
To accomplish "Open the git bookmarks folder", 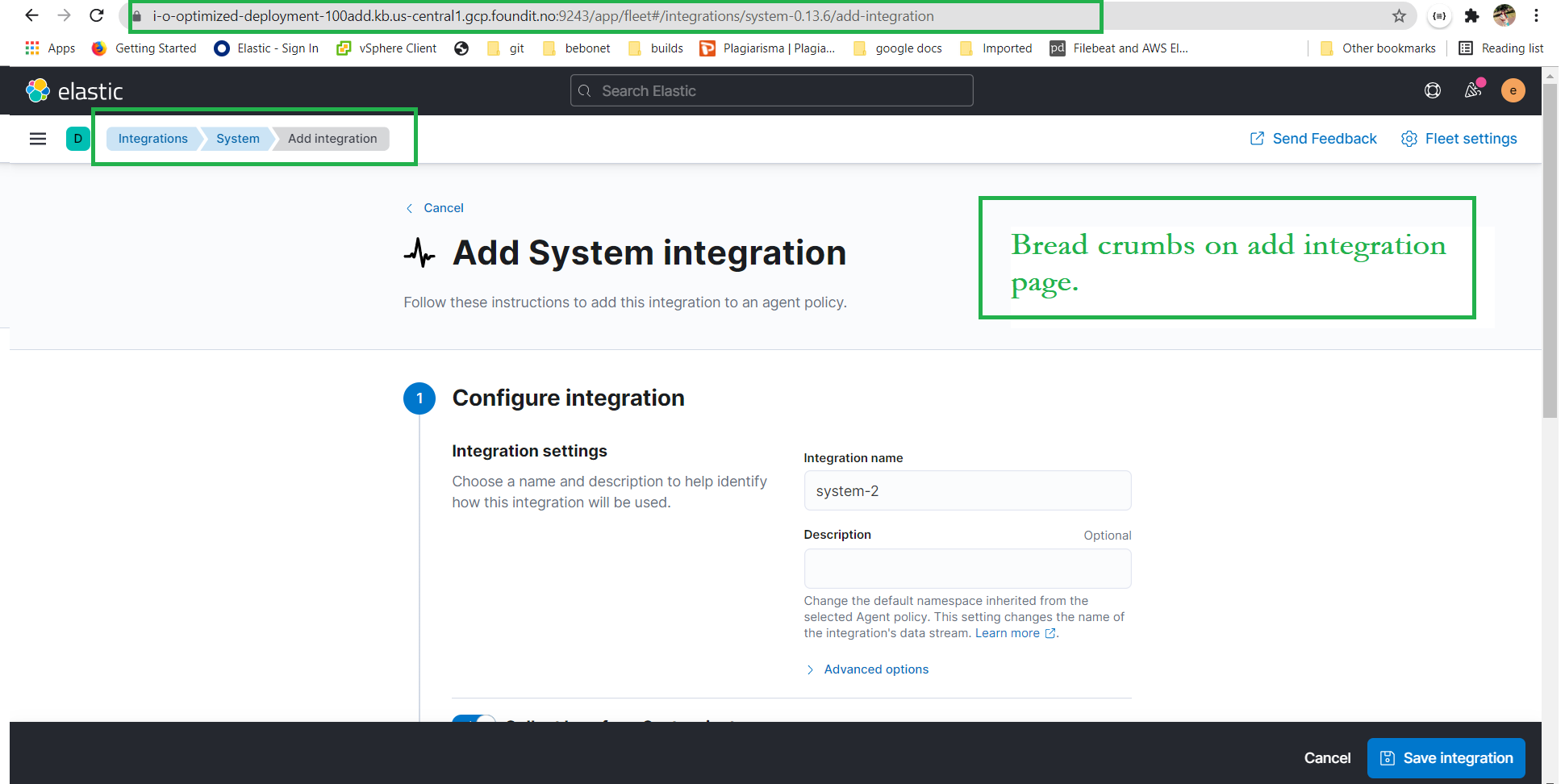I will pos(506,48).
